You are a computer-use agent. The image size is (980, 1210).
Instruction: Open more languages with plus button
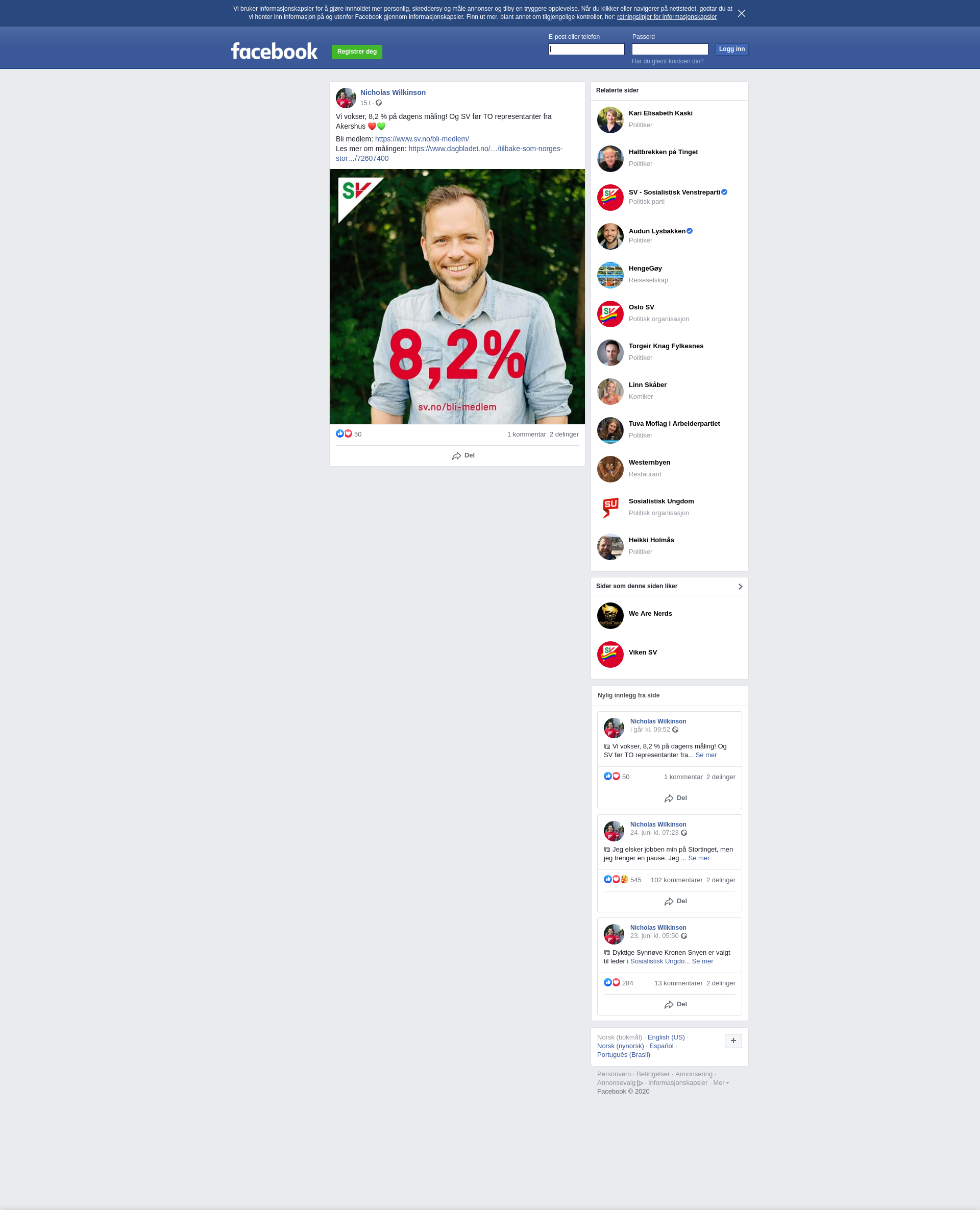[733, 1040]
